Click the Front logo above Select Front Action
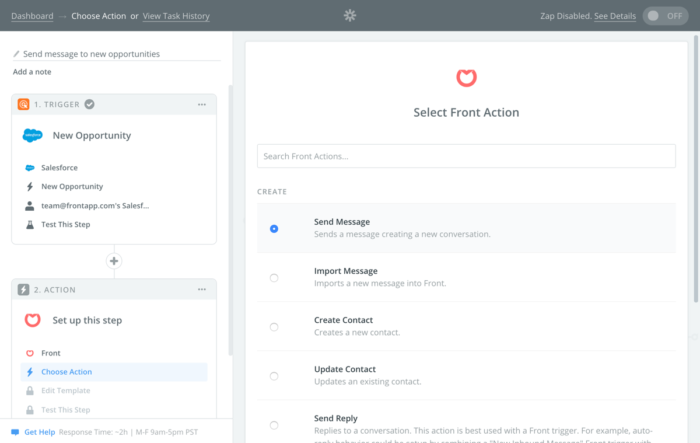 pyautogui.click(x=466, y=78)
